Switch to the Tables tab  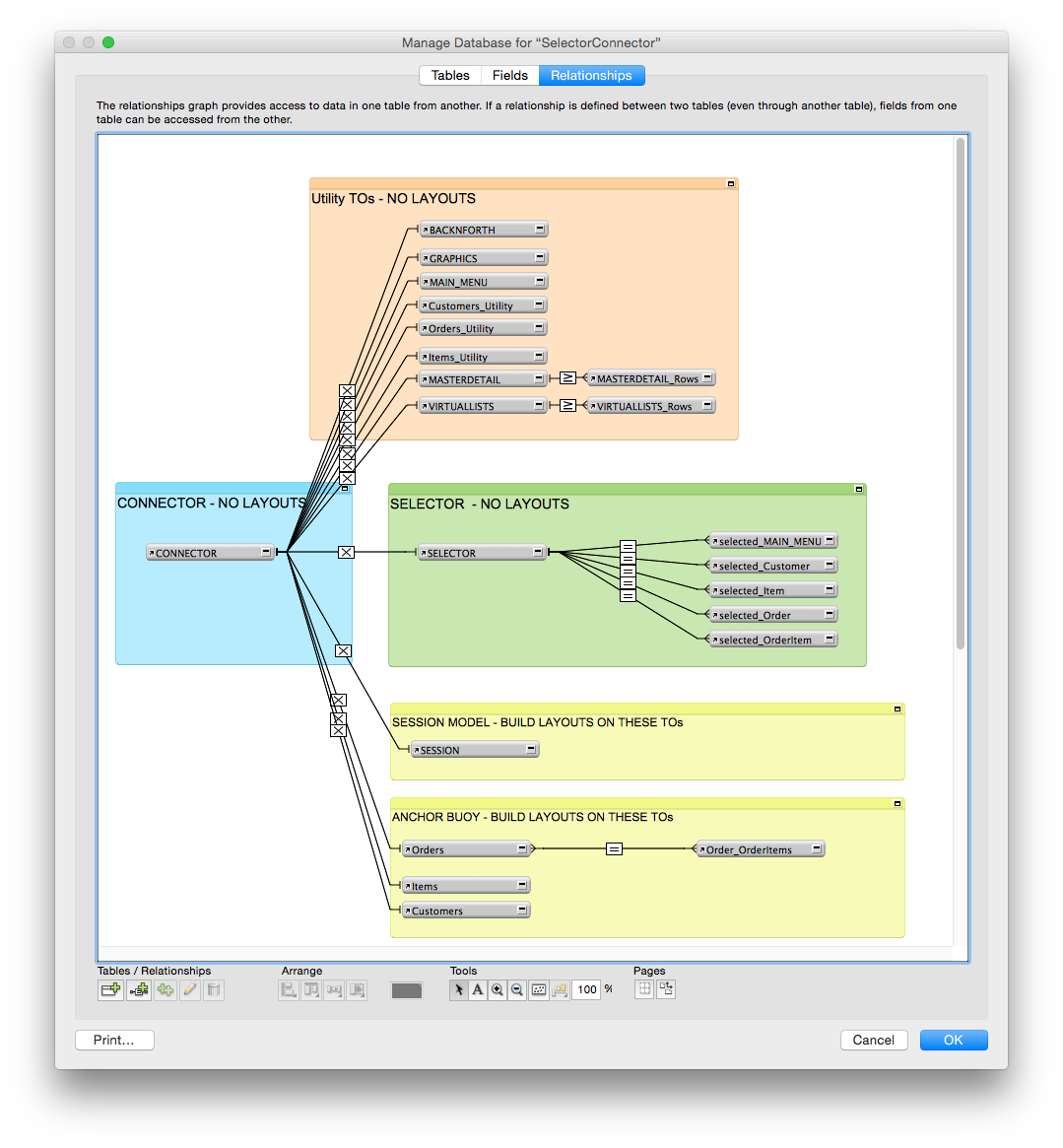[450, 76]
